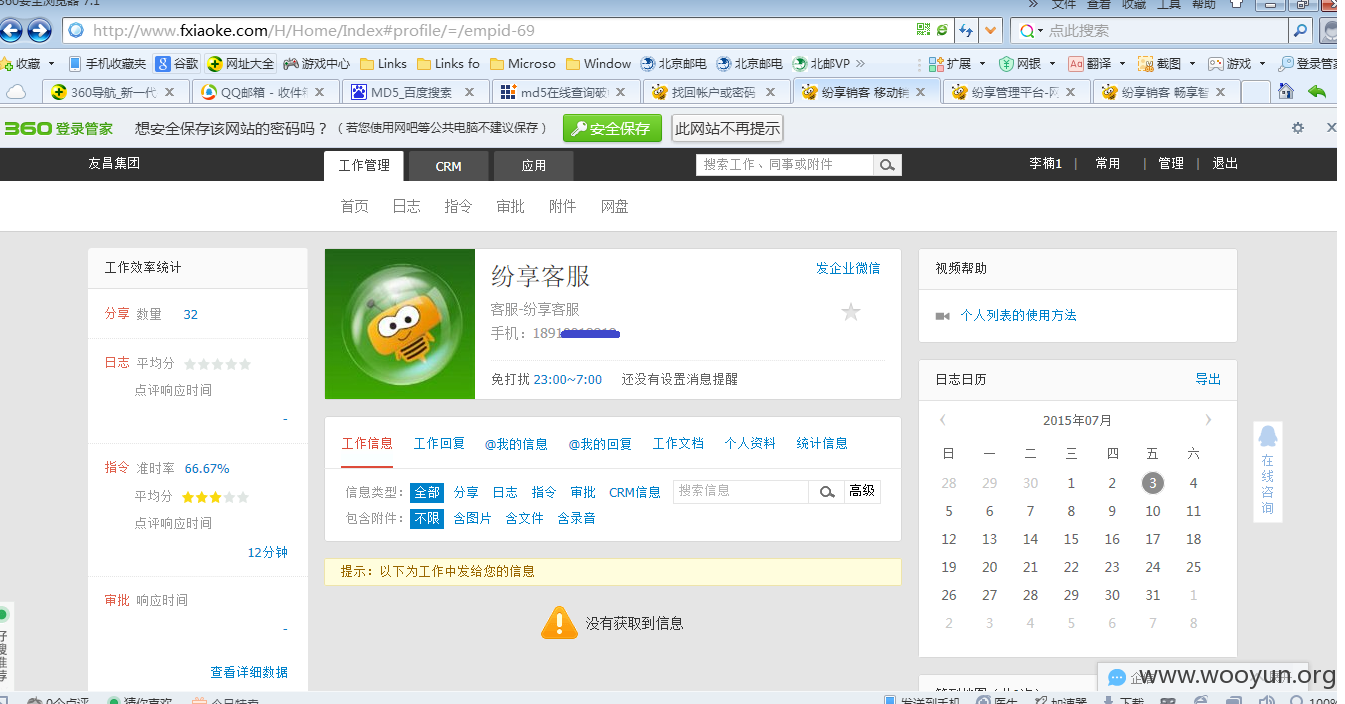Expand the 截图 dropdown arrow
The image size is (1345, 704).
(x=1192, y=64)
